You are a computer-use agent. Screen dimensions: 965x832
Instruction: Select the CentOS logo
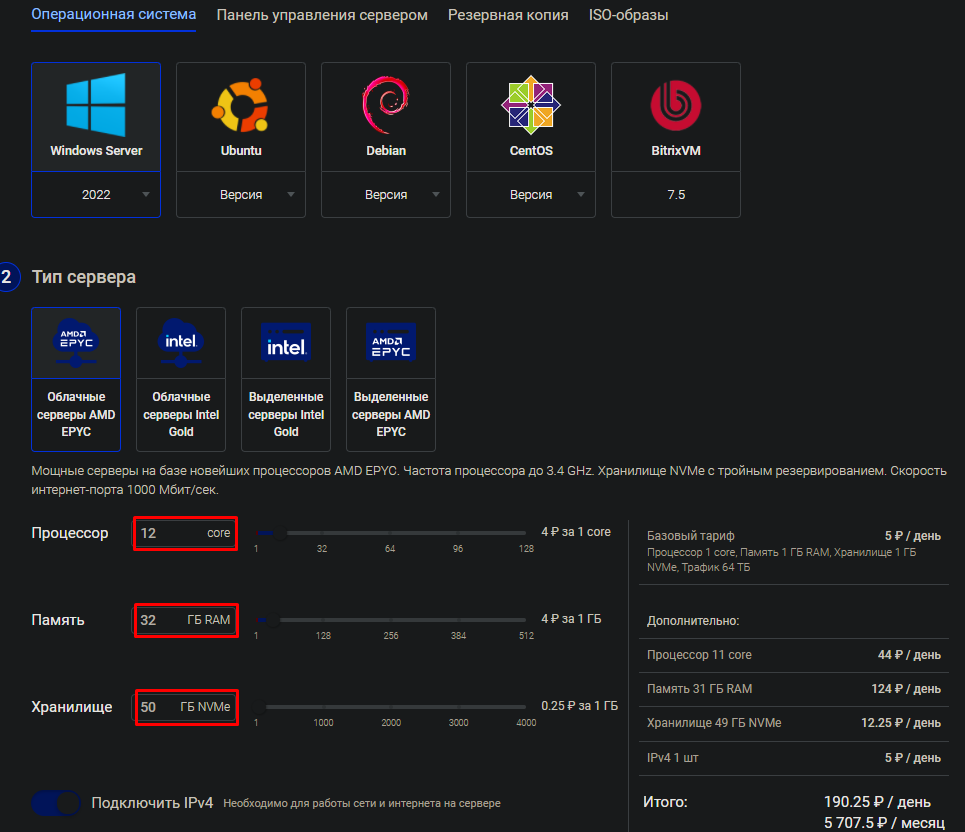[531, 105]
